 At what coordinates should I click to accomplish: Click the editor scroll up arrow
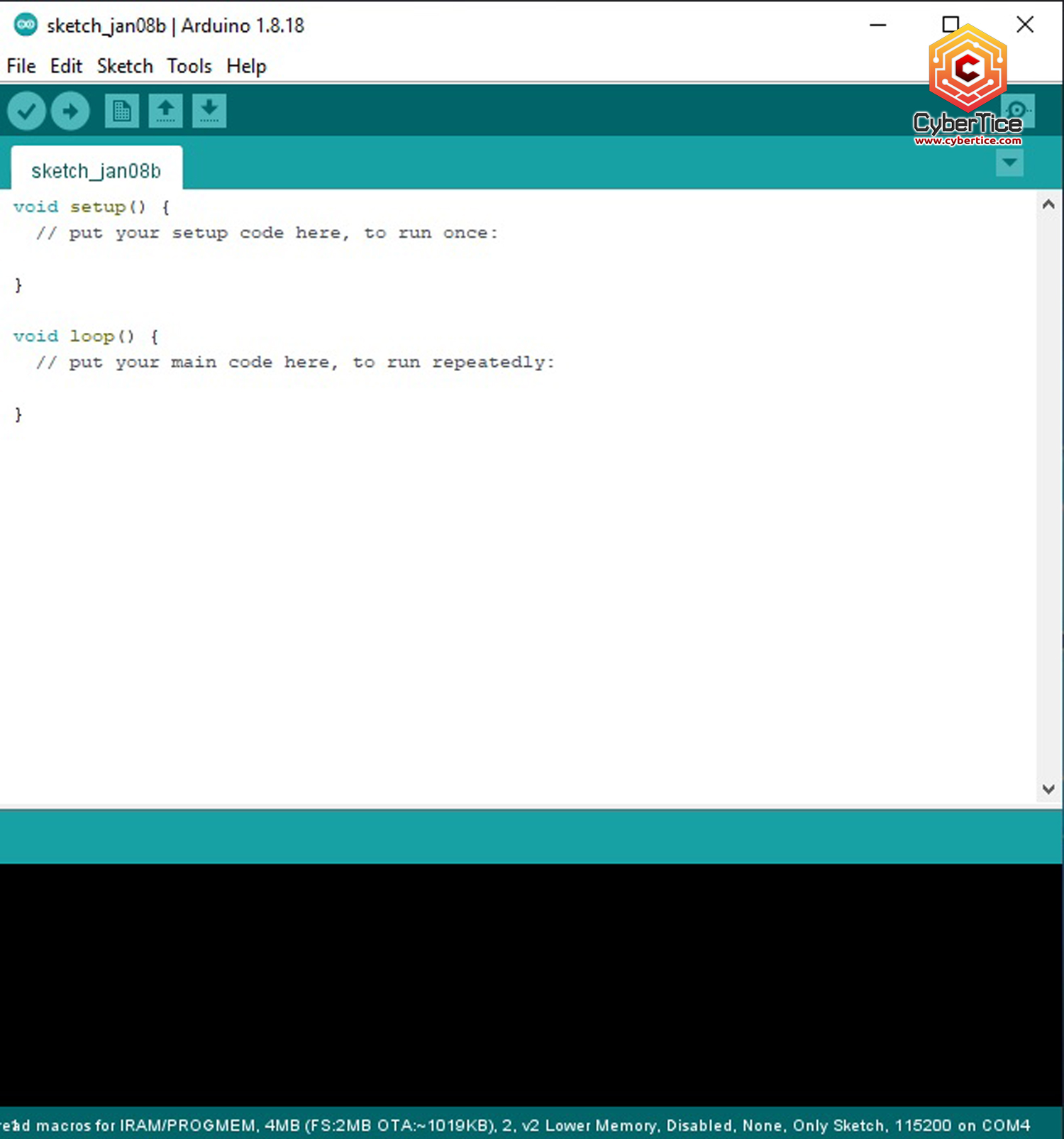[1048, 205]
